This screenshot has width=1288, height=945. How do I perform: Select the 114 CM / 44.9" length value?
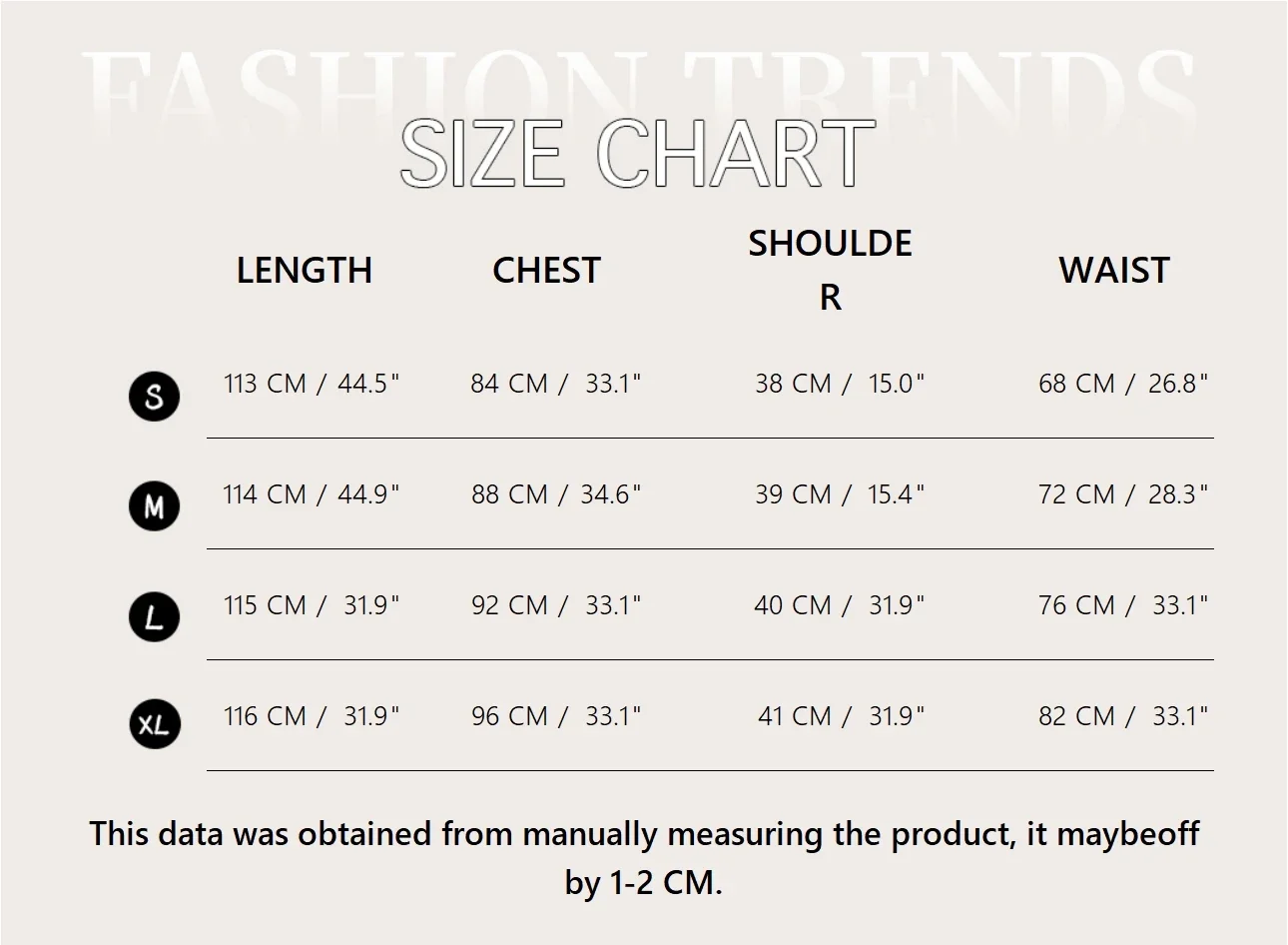coord(311,494)
